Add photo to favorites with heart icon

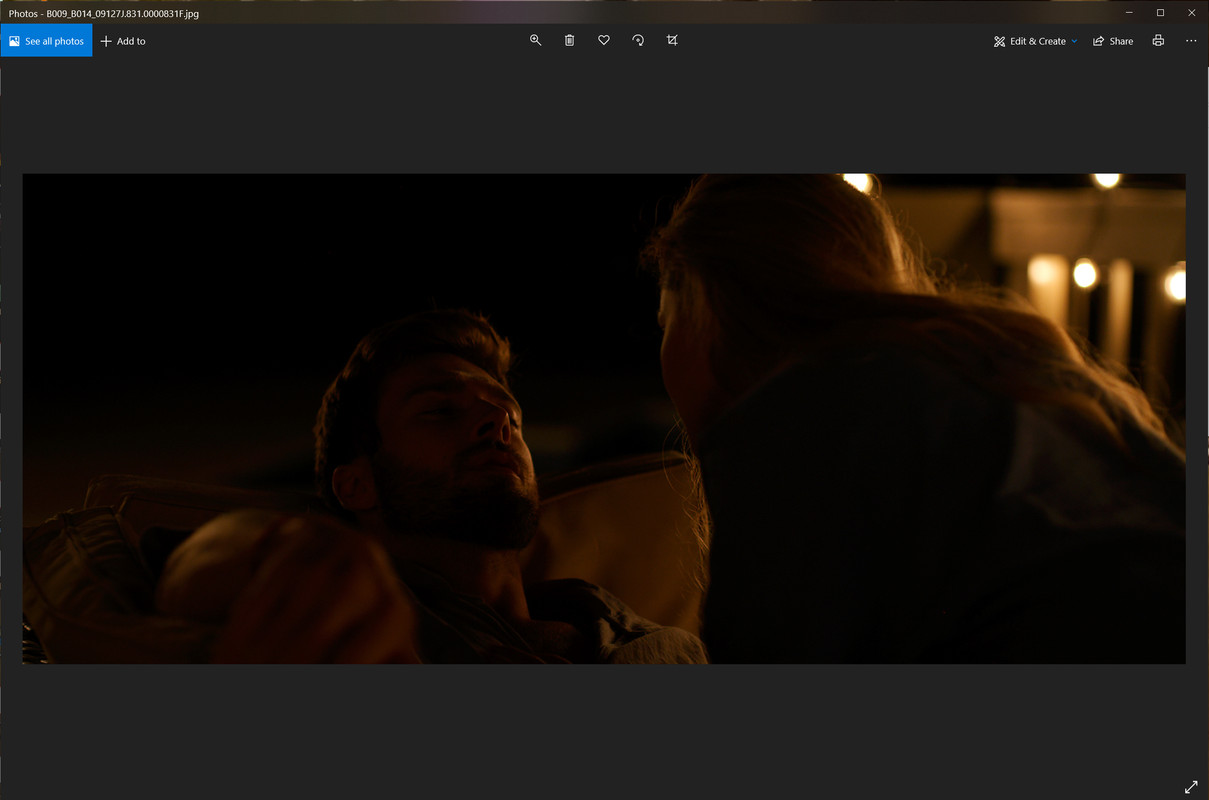point(604,40)
